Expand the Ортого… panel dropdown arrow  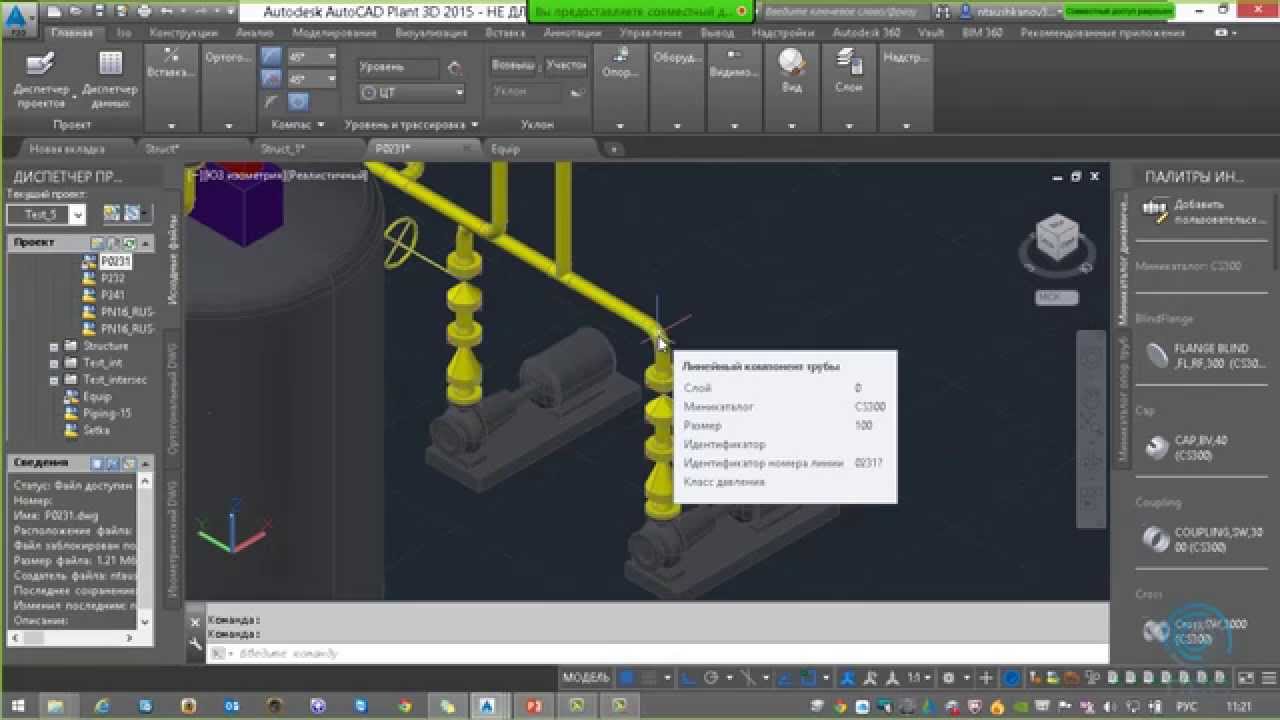[229, 126]
